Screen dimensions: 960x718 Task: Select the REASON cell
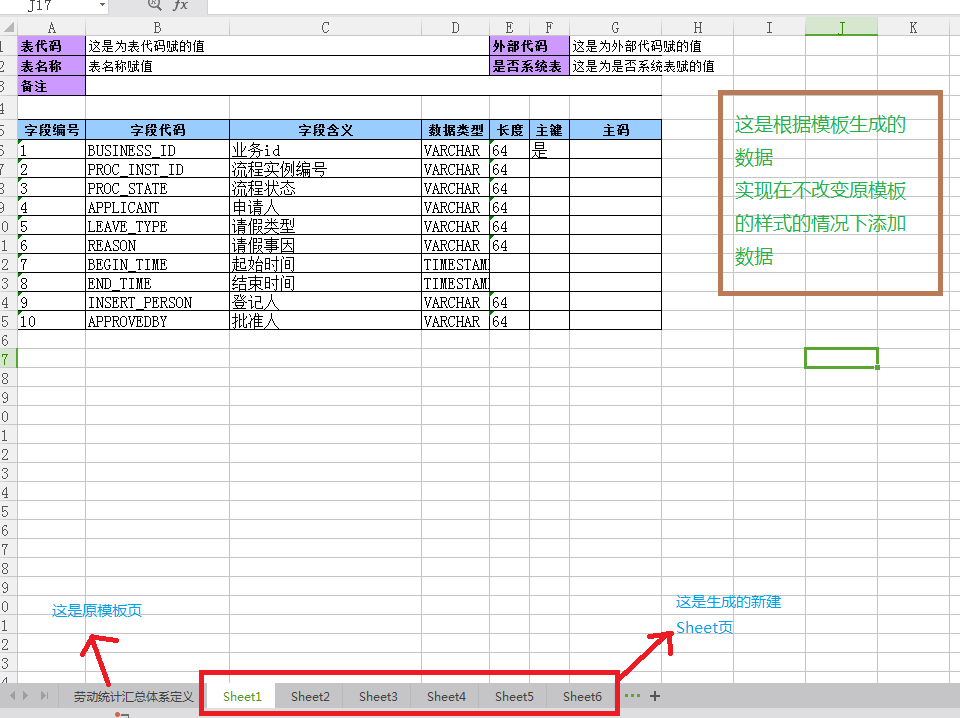pyautogui.click(x=157, y=245)
